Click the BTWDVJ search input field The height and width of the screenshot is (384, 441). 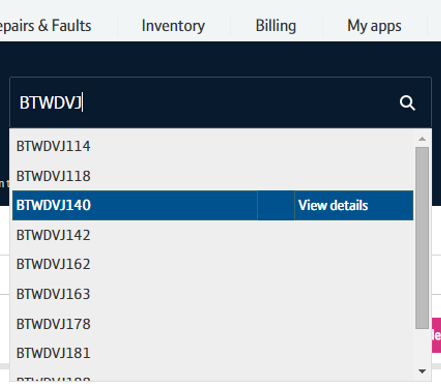tap(203, 103)
